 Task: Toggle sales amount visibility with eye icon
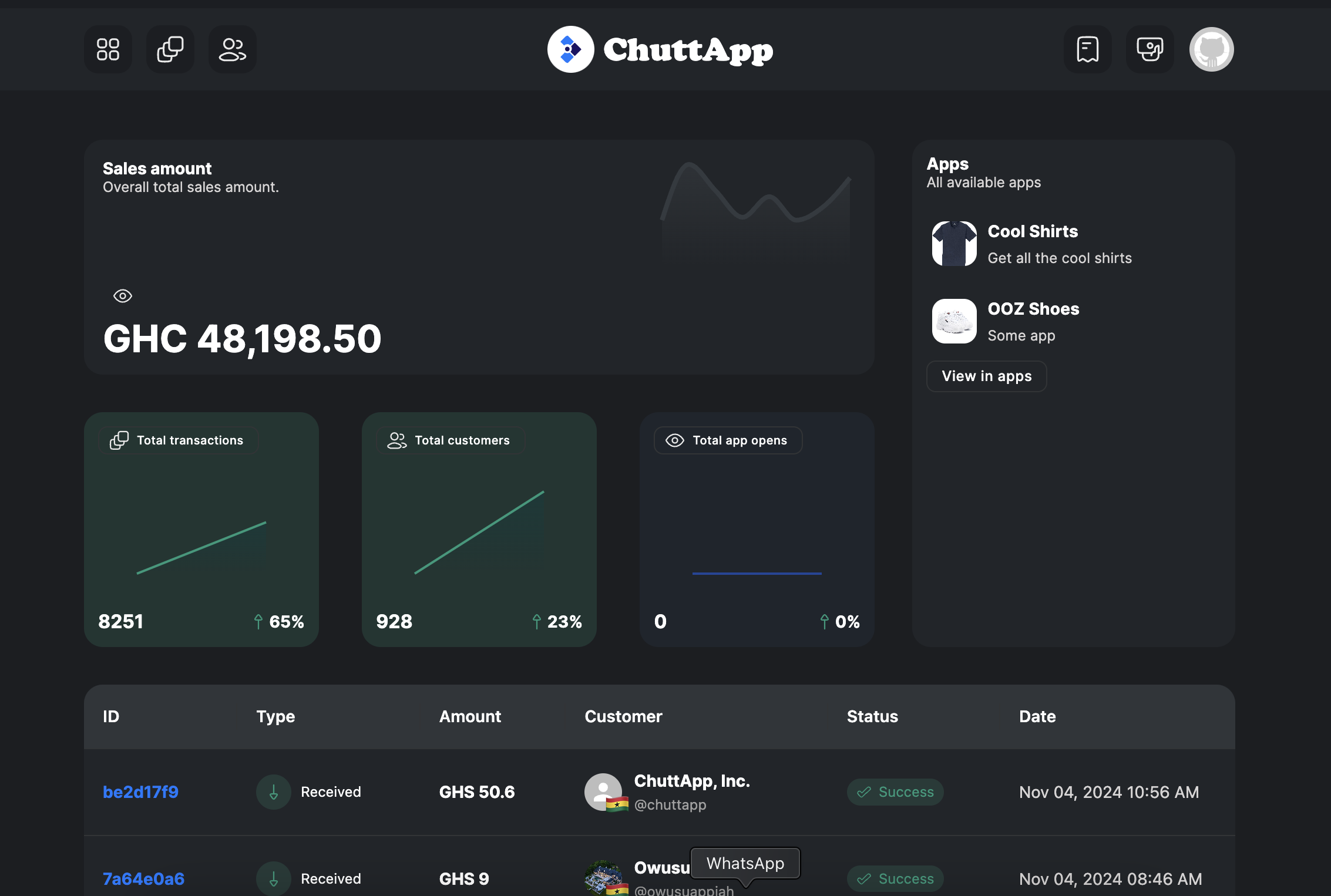(x=122, y=296)
